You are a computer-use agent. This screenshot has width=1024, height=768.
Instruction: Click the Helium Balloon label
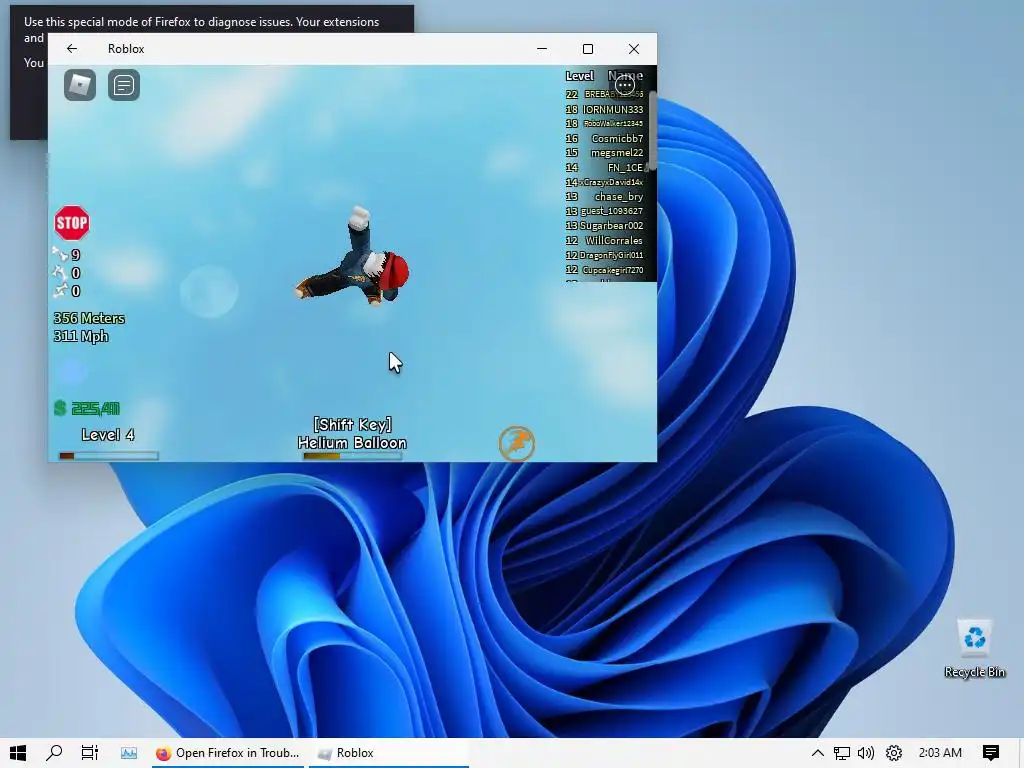pos(352,443)
